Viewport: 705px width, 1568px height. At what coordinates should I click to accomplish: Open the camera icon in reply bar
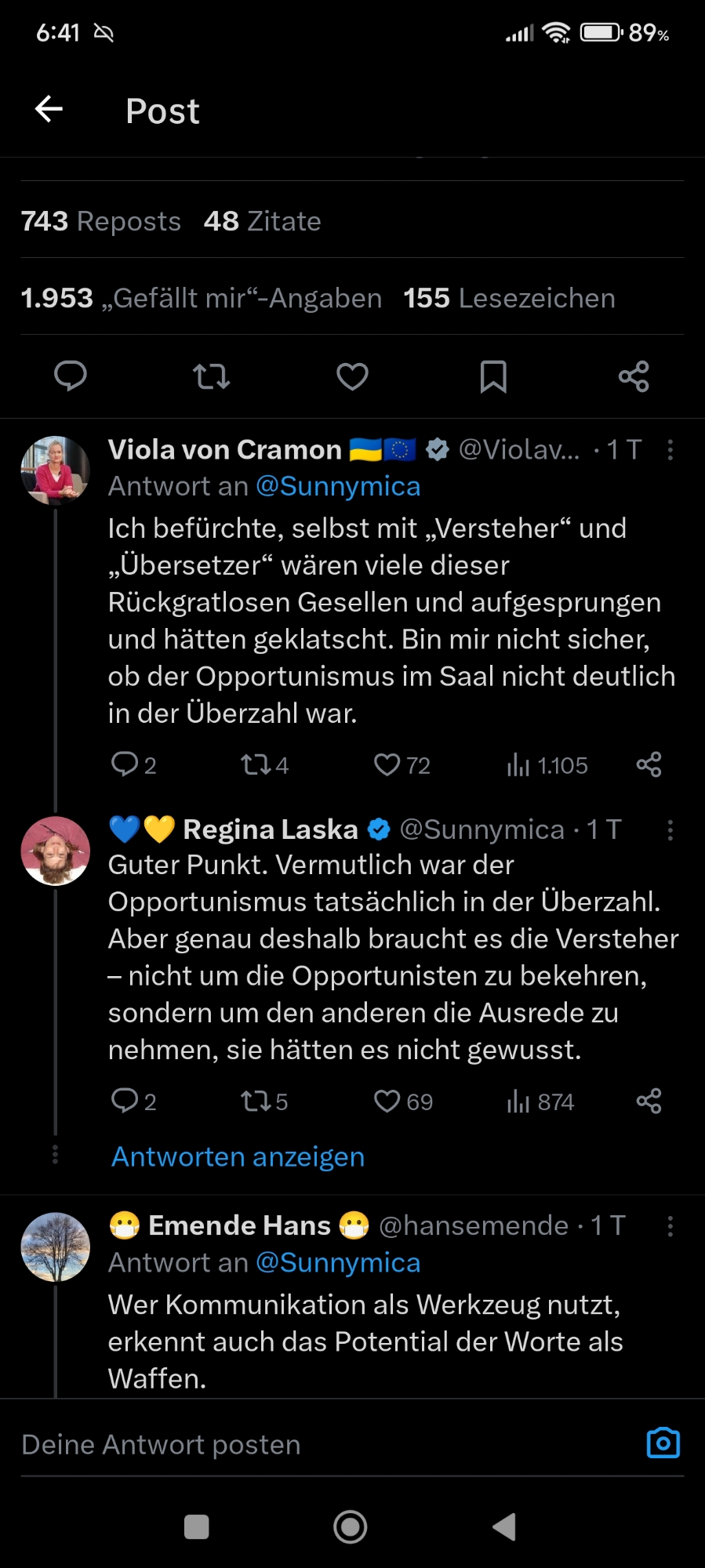(663, 1443)
